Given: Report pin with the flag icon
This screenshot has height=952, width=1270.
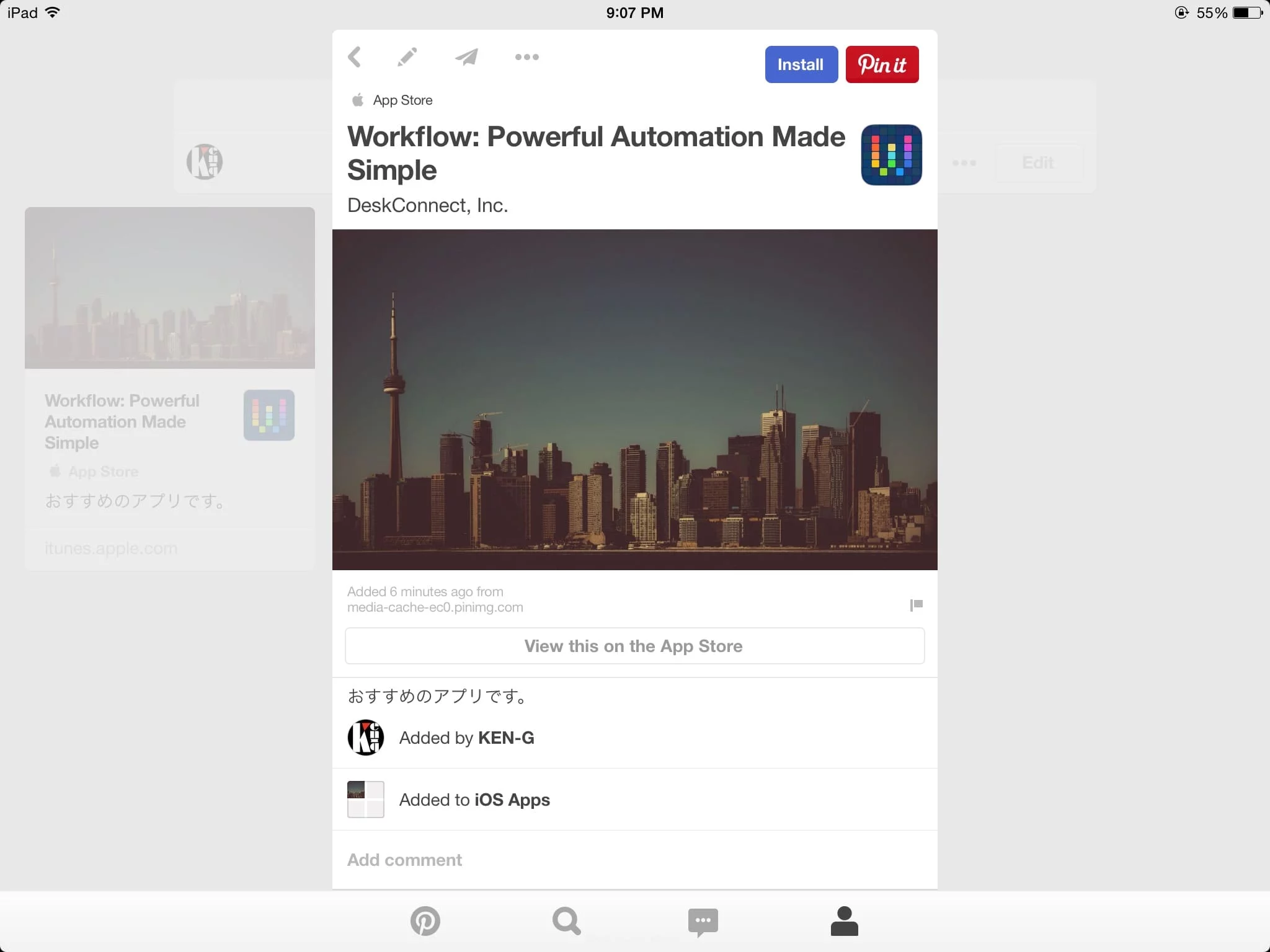Looking at the screenshot, I should [916, 605].
